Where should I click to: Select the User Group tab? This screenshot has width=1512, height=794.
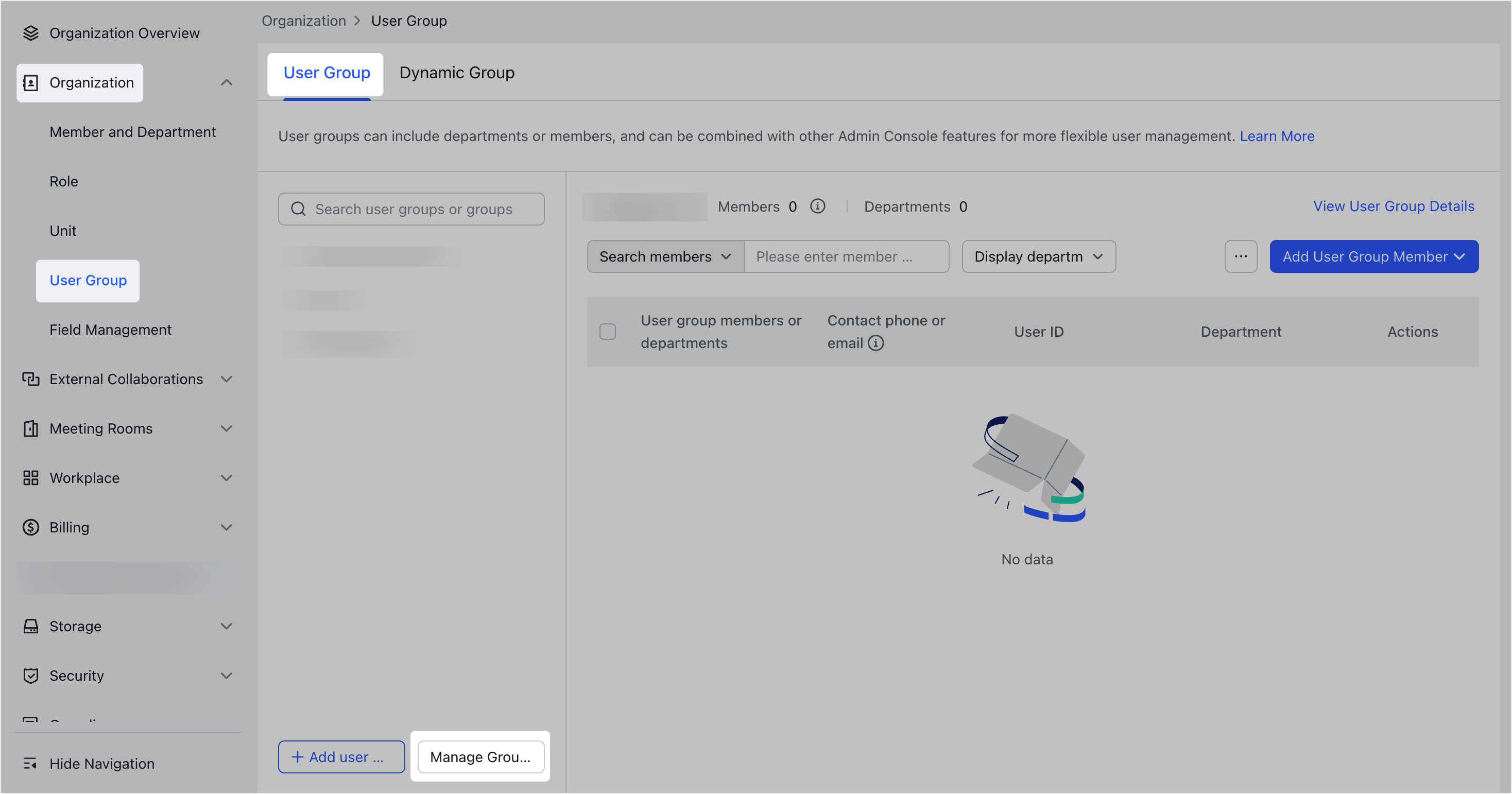327,73
